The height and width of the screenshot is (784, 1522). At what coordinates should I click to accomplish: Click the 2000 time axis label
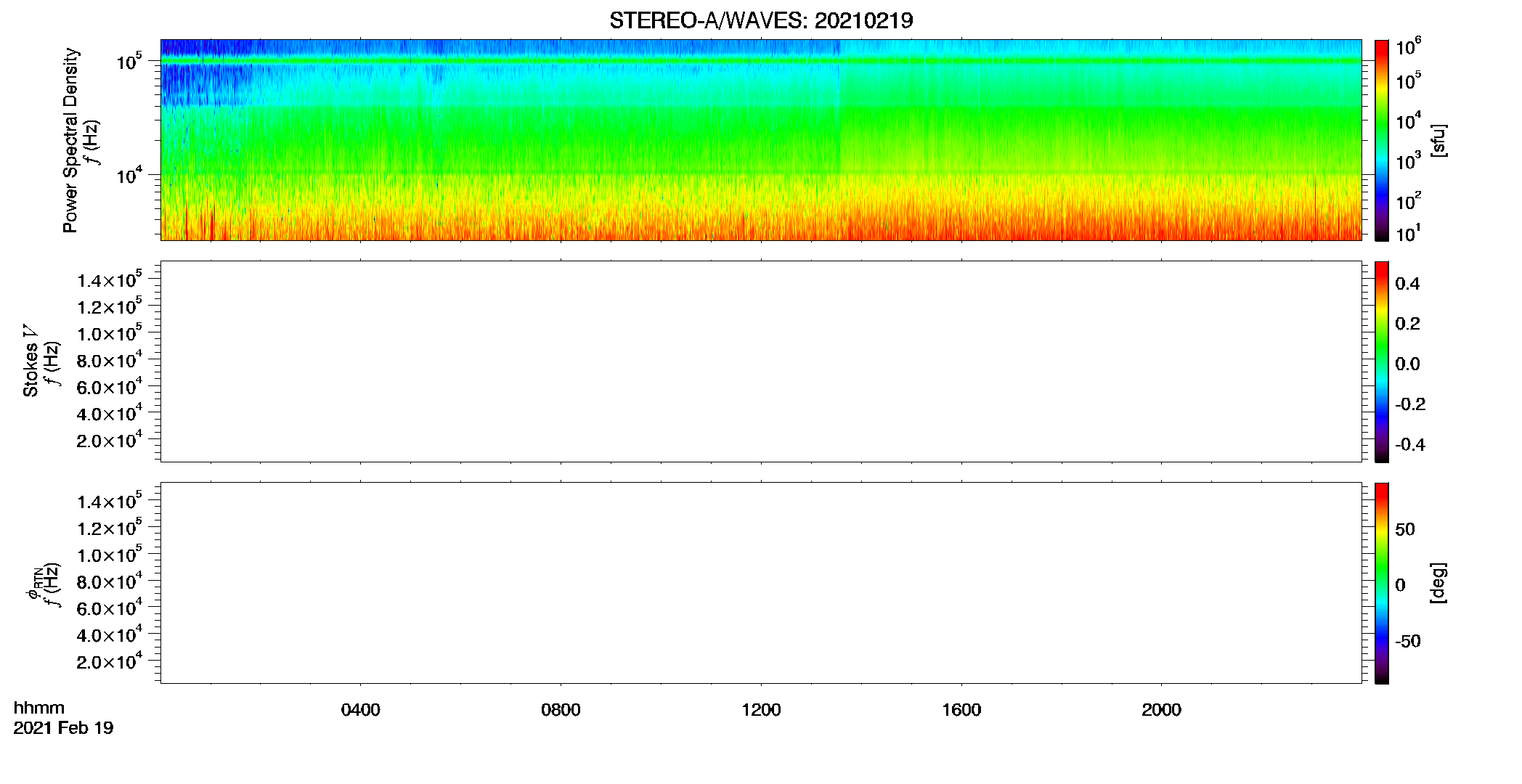coord(1161,710)
